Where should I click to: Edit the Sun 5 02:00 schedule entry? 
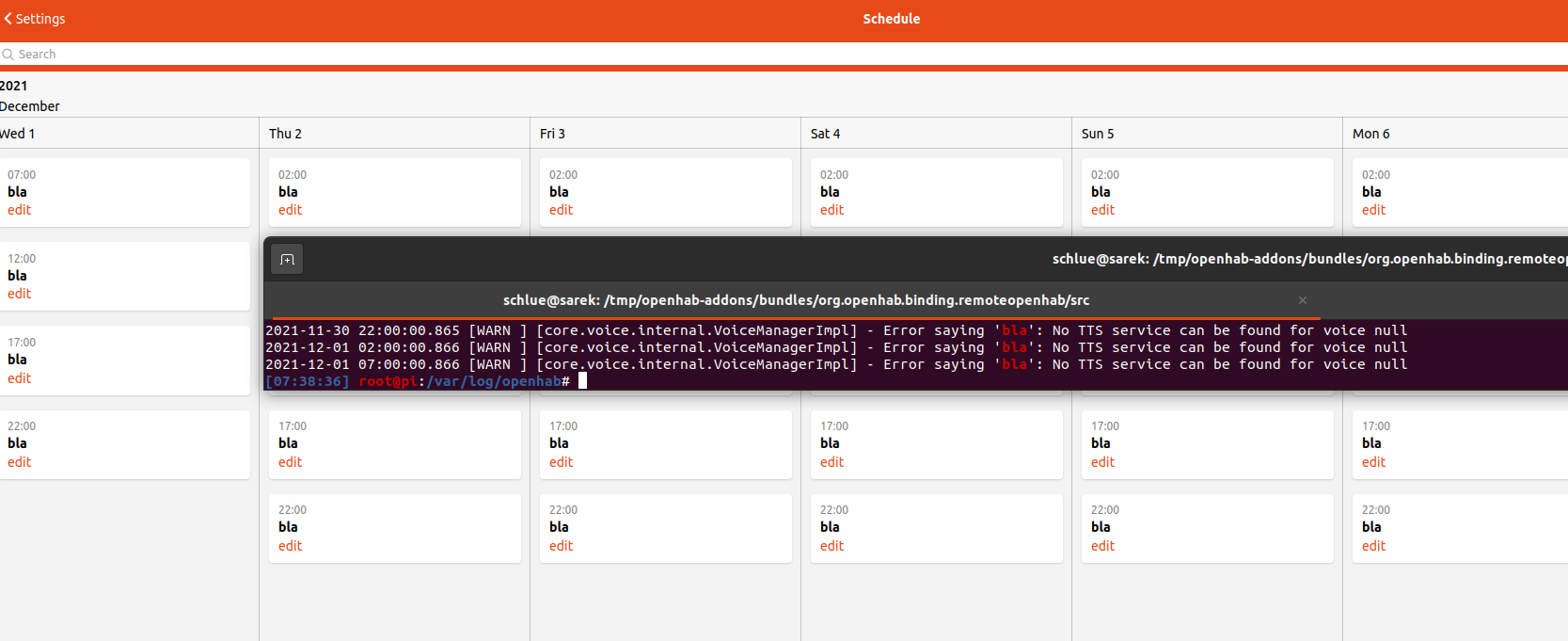click(1102, 210)
